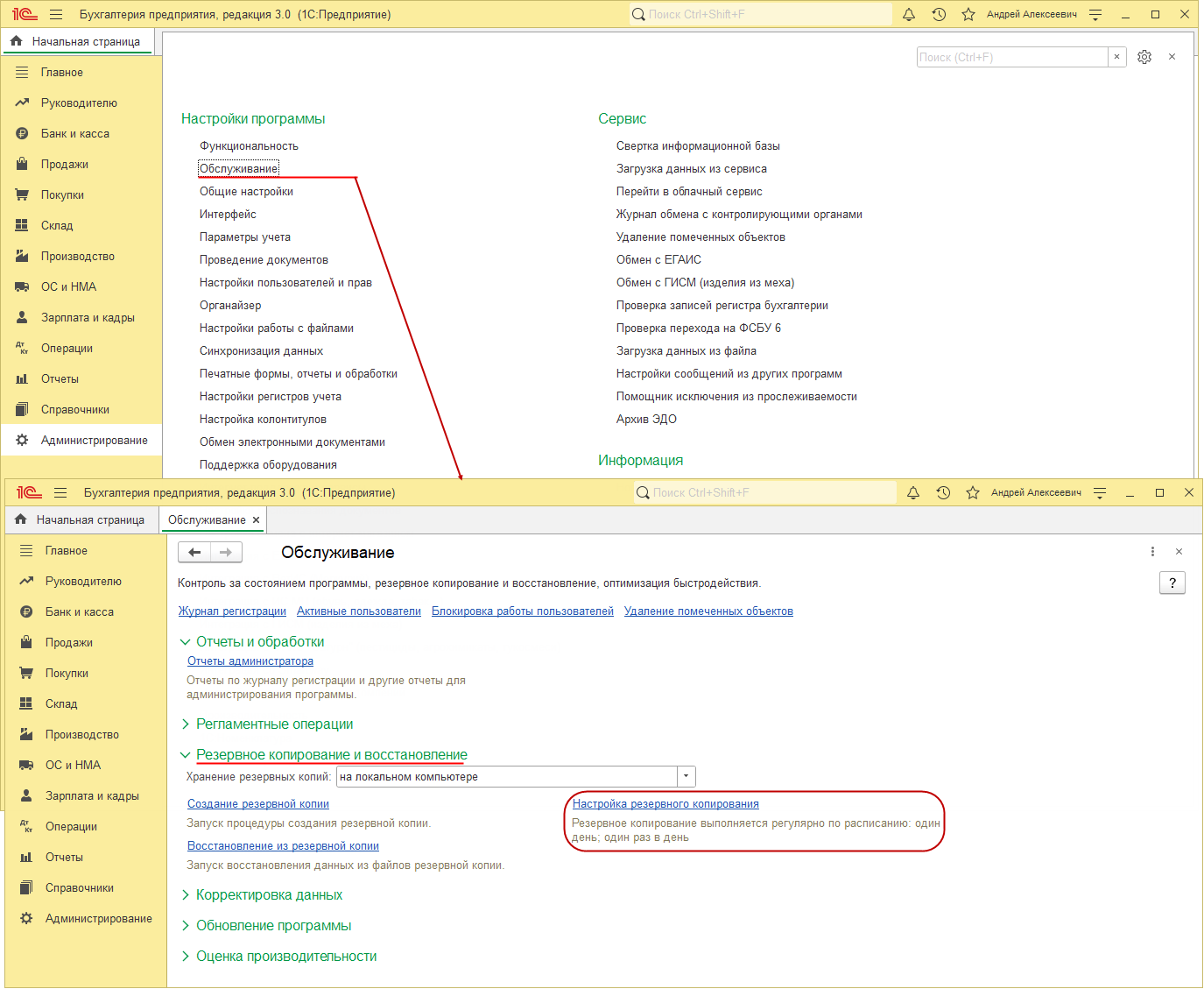This screenshot has width=1204, height=989.
Task: Open help question mark button
Action: tap(1172, 583)
